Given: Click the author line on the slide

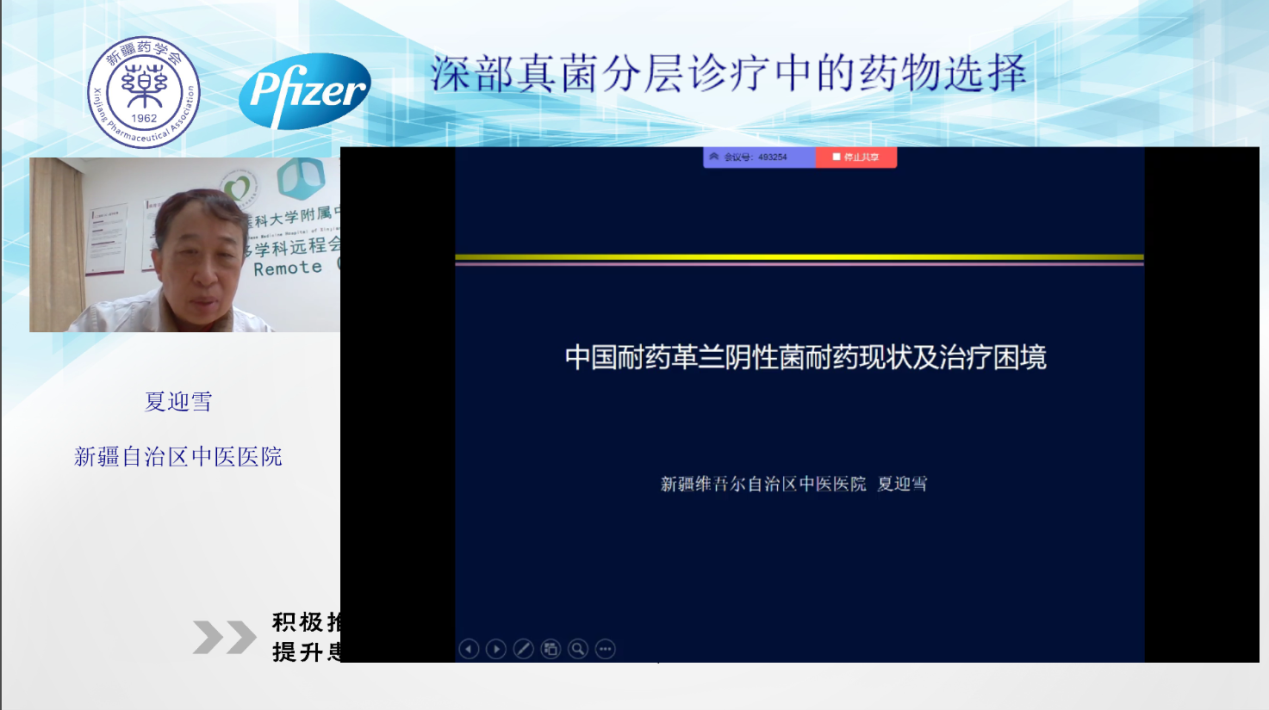Looking at the screenshot, I should click(793, 484).
